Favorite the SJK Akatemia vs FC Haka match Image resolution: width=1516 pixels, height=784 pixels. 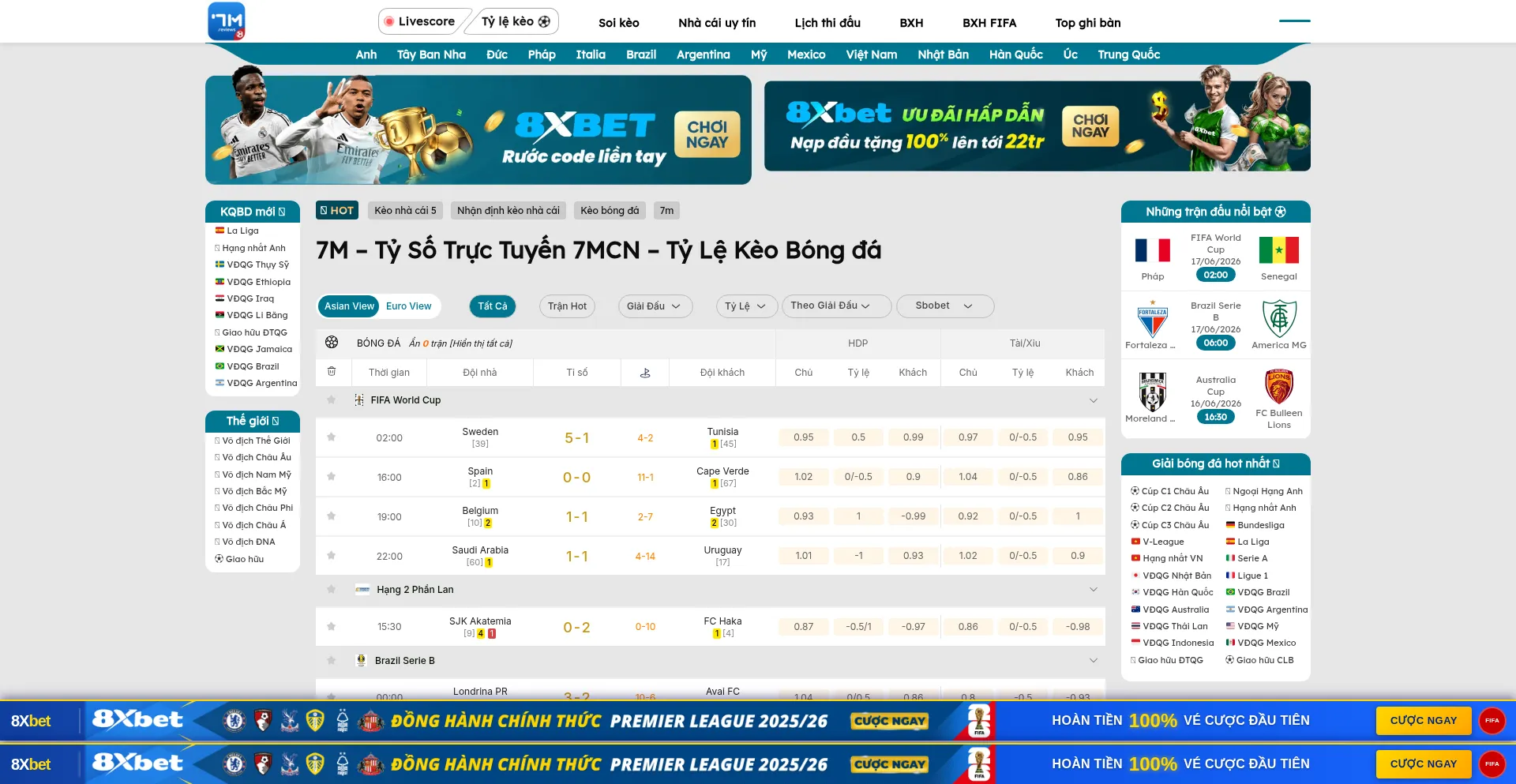pyautogui.click(x=332, y=627)
